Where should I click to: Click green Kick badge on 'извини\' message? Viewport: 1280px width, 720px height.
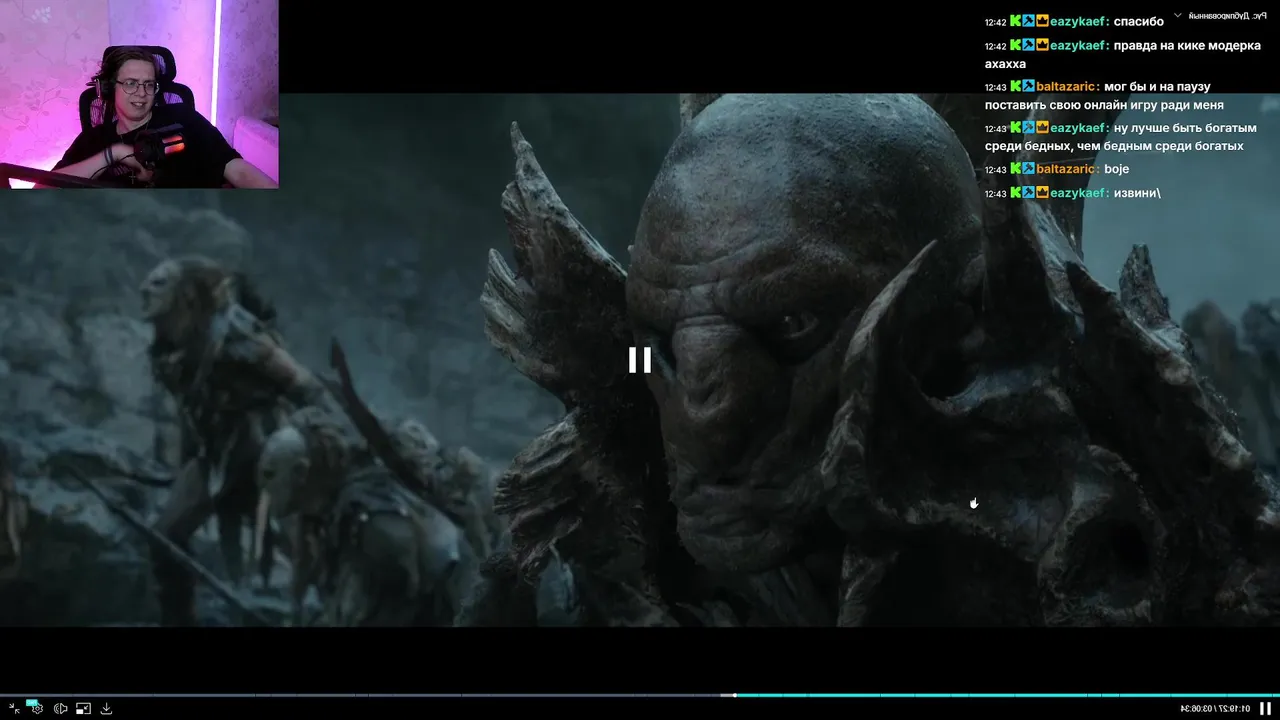[x=1015, y=193]
